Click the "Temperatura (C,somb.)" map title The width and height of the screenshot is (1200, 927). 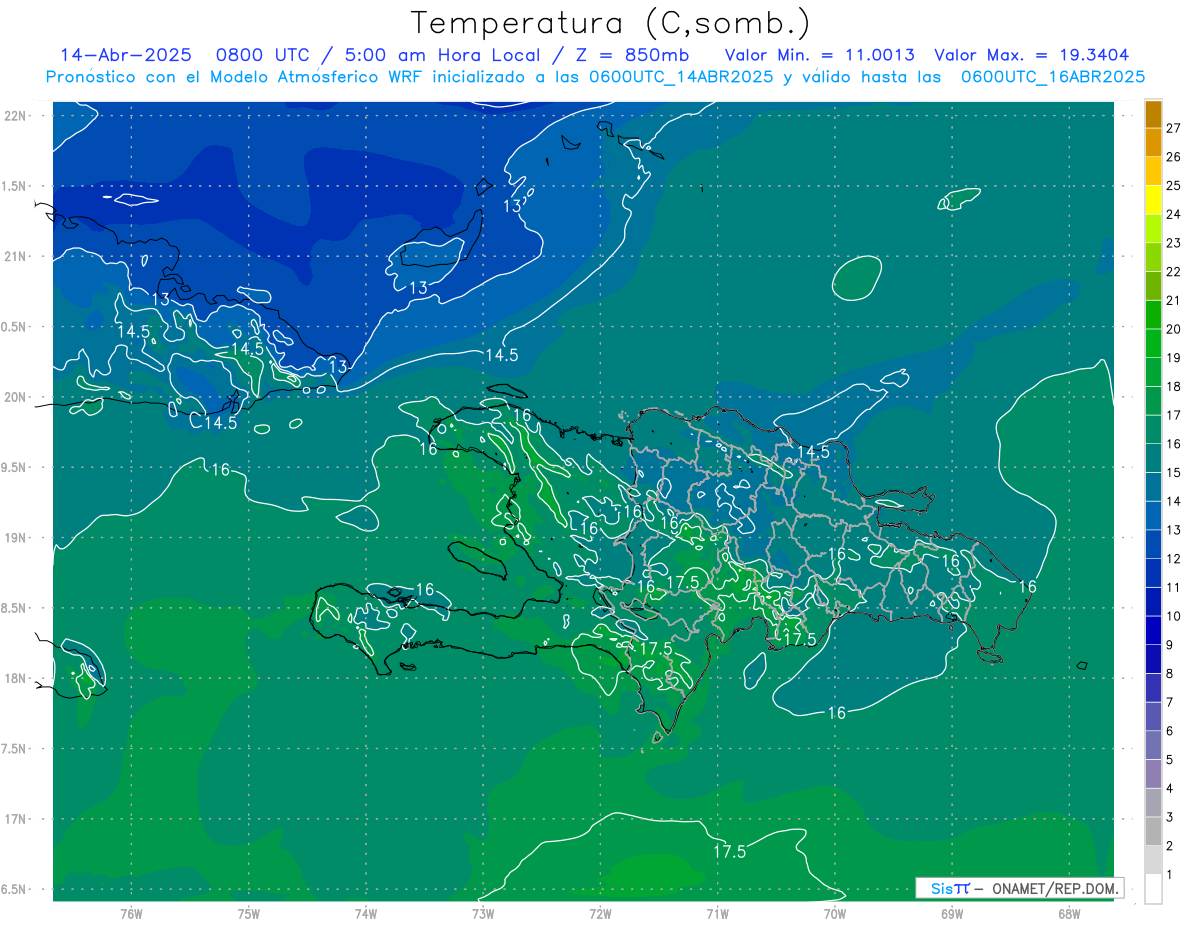[611, 23]
